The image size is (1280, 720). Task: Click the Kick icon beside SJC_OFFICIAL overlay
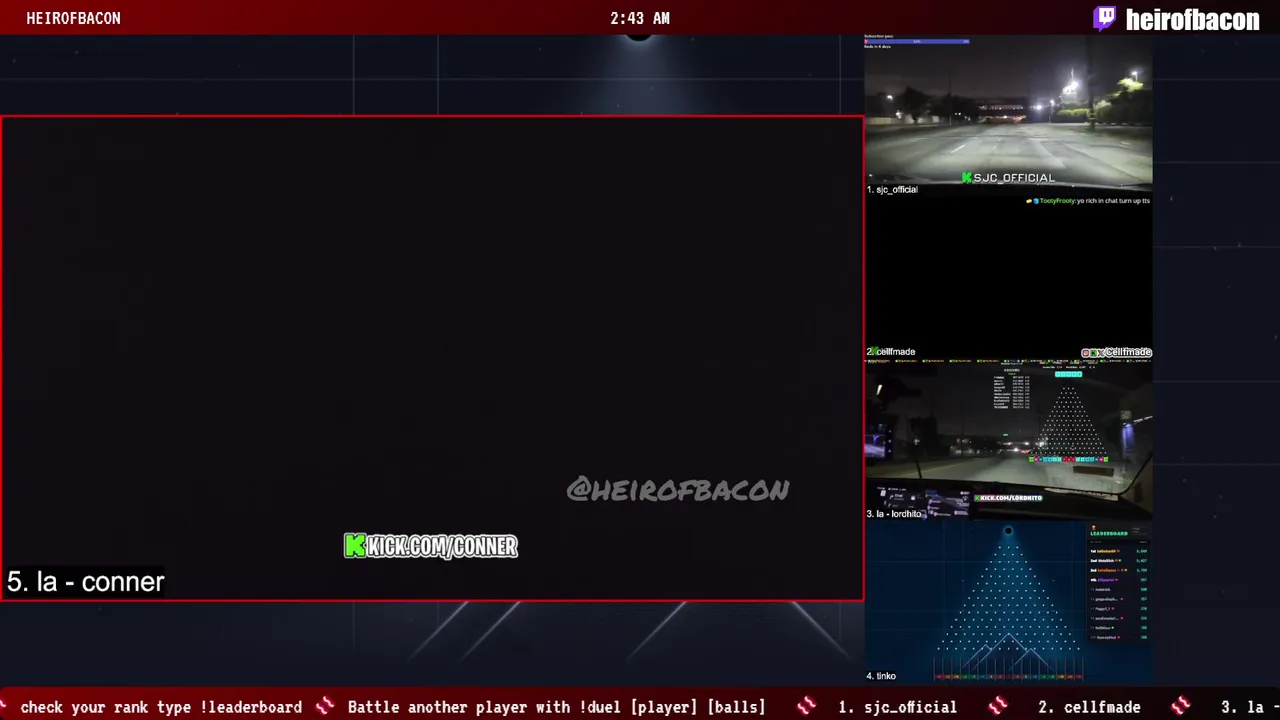point(966,178)
